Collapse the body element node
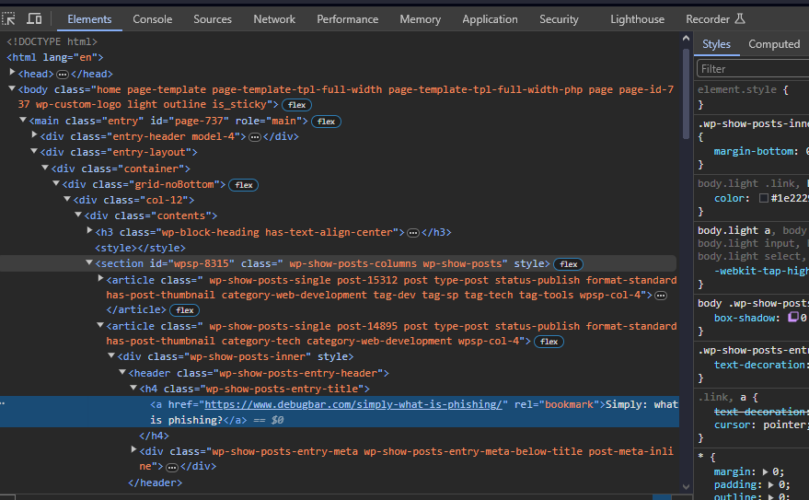 pos(12,89)
